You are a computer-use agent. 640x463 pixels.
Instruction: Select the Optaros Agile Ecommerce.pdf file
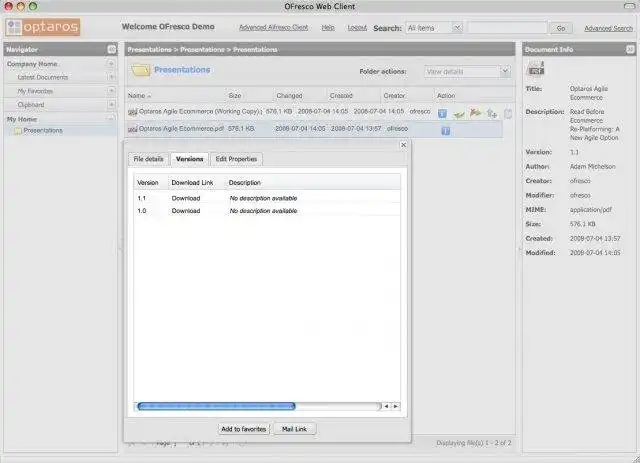181,129
